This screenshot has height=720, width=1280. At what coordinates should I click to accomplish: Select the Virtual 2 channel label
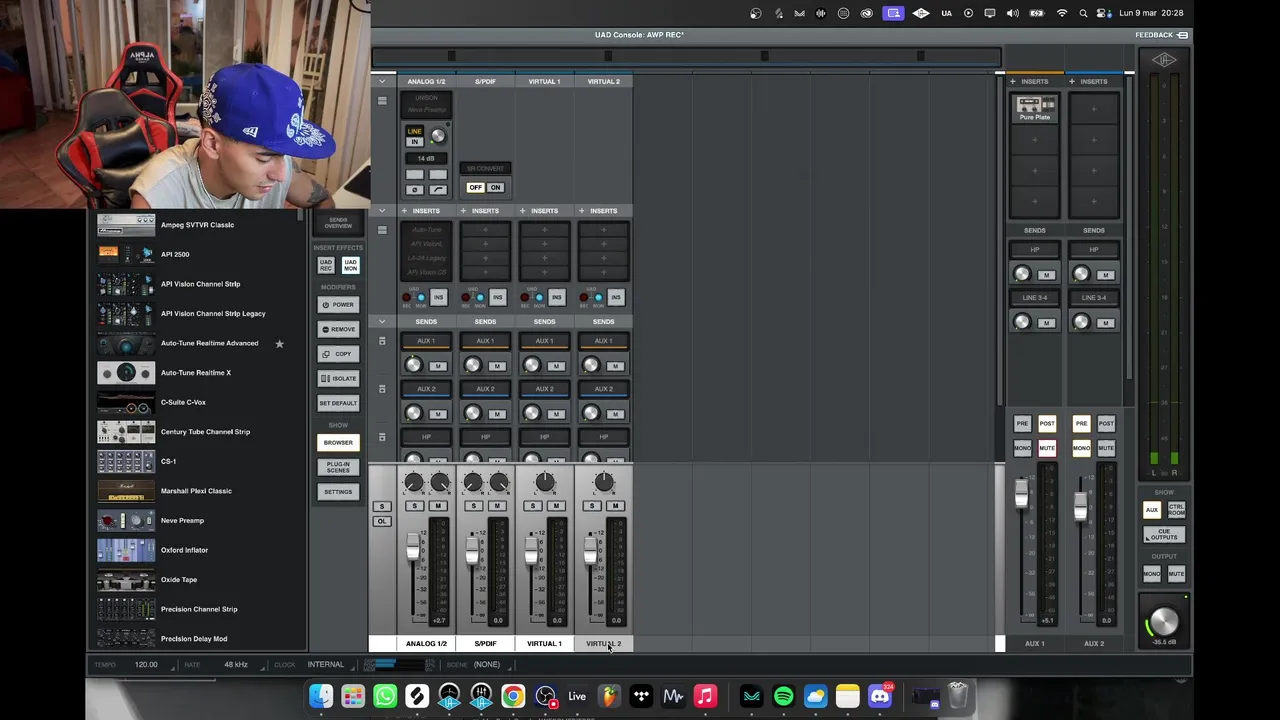pyautogui.click(x=603, y=644)
